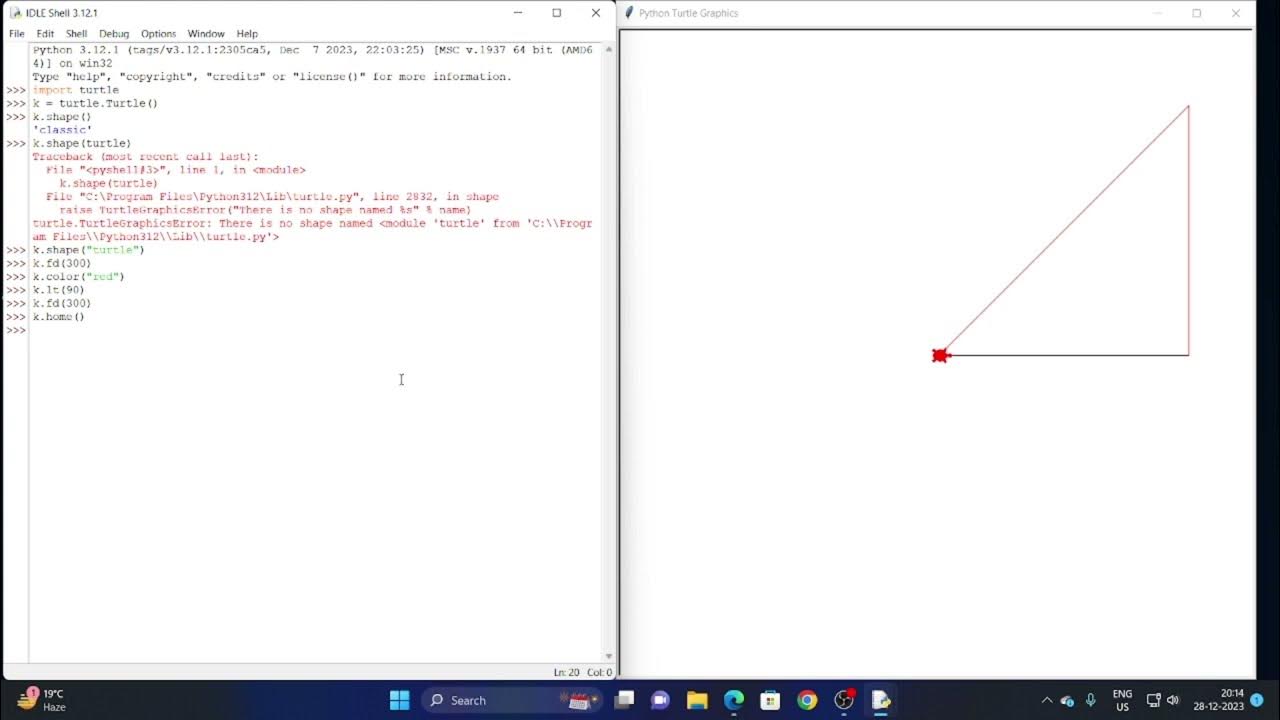
Task: Maximize the Python Turtle Graphics window
Action: point(1197,13)
